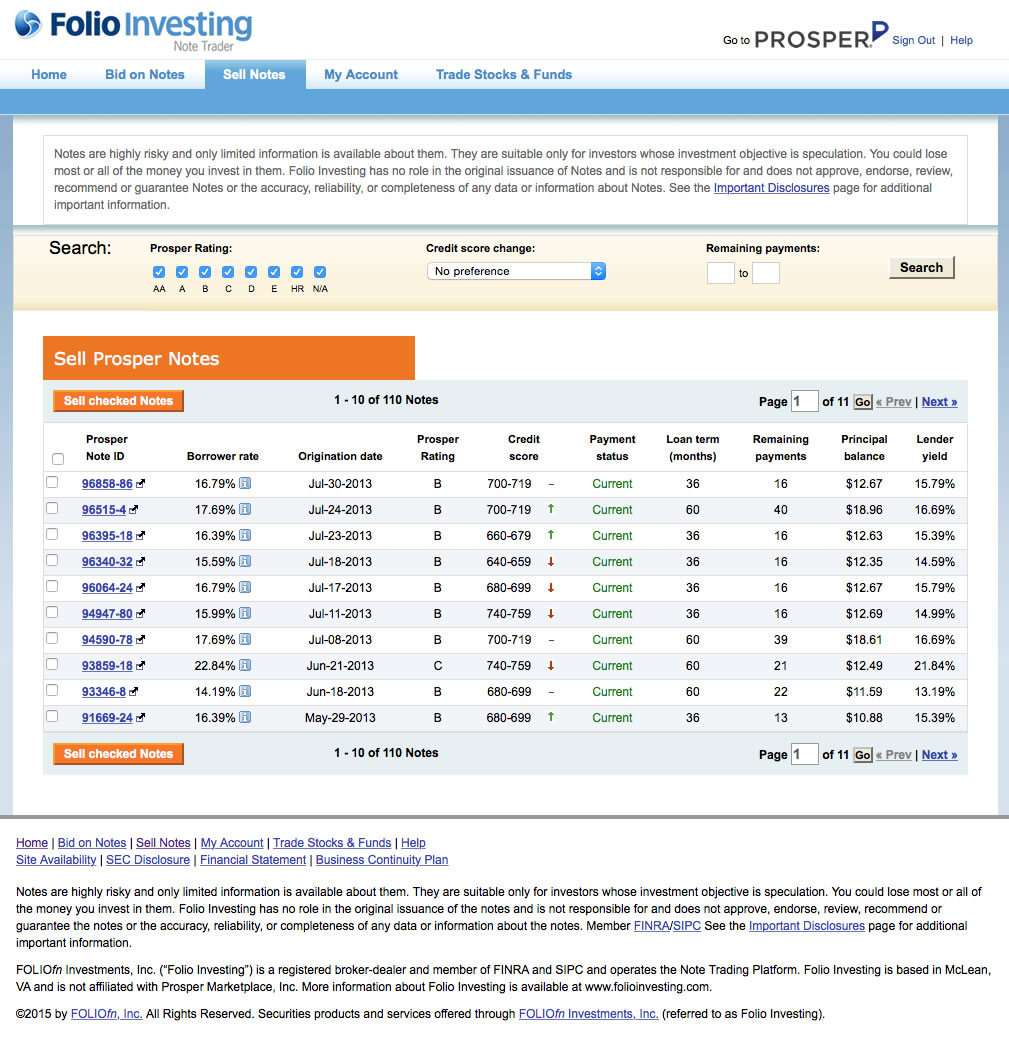Open Important Disclosures link in top notice
Viewport: 1009px width, 1040px height.
point(772,188)
